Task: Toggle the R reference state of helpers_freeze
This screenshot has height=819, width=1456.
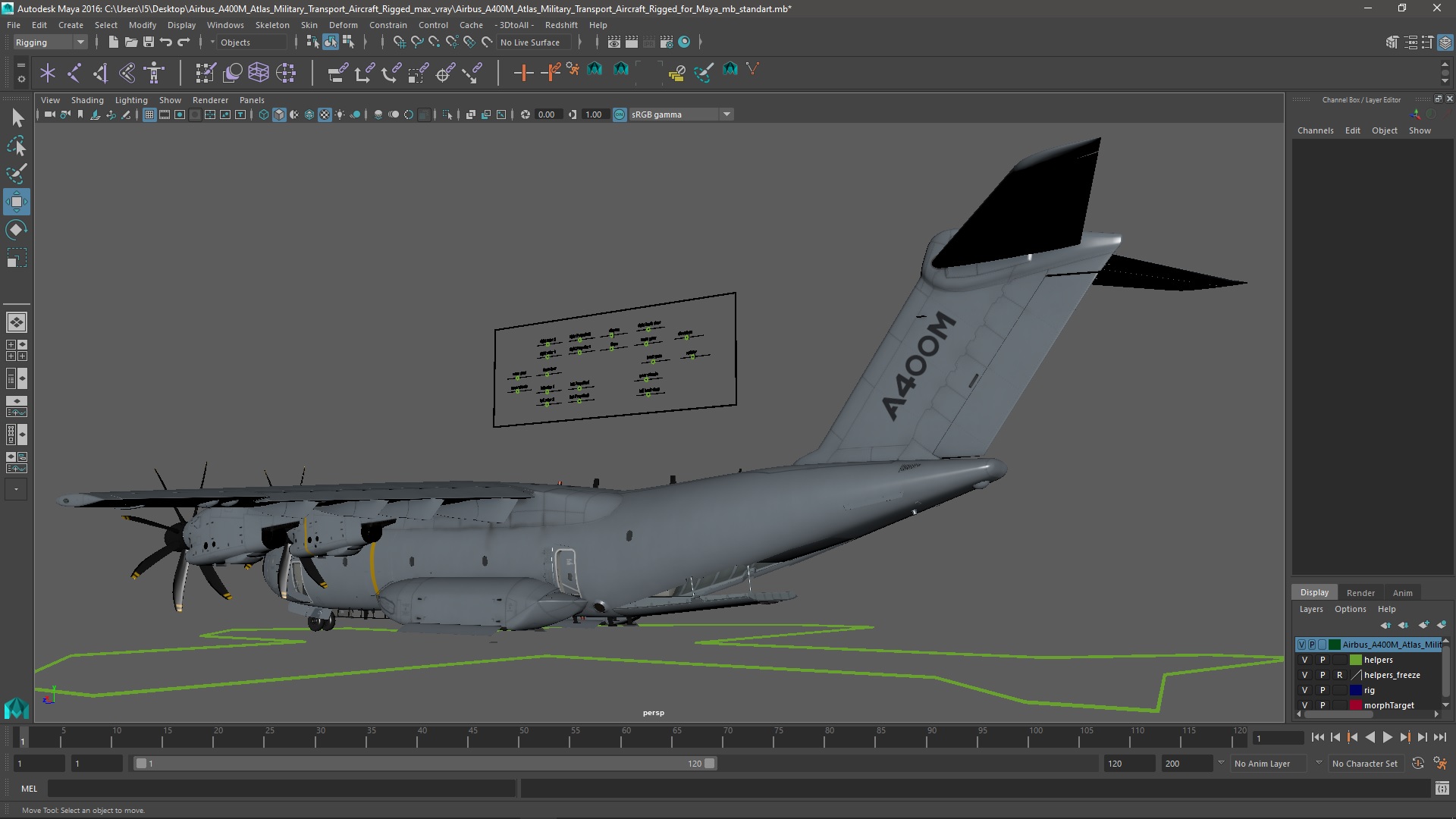Action: [1339, 675]
